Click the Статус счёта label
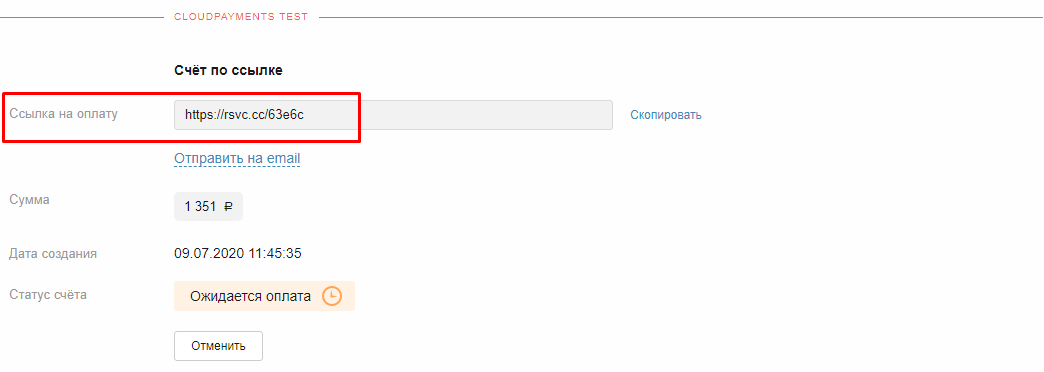The height and width of the screenshot is (372, 1044). click(x=48, y=293)
